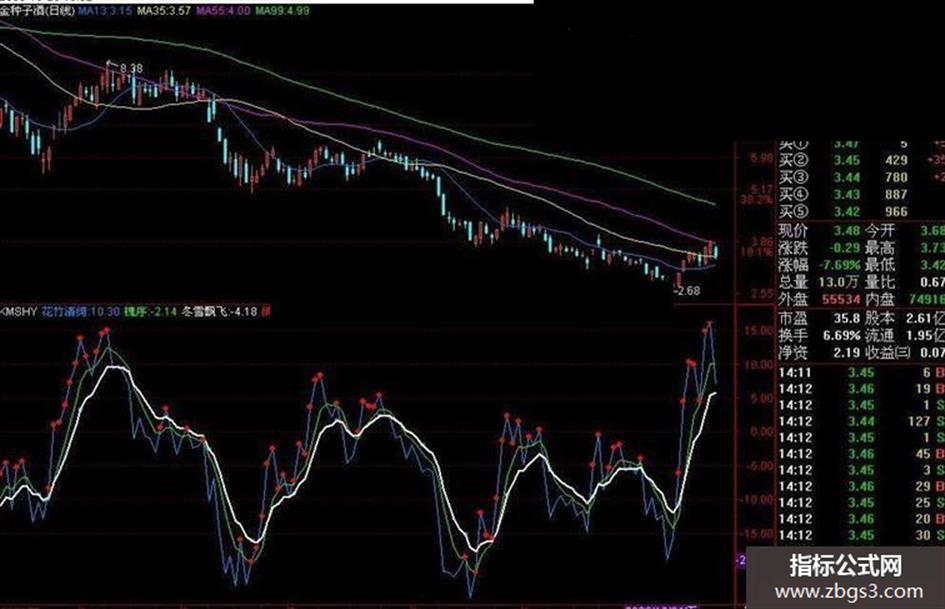Click the trade row with volume 25
Viewport: 945px width, 609px height.
[861, 503]
